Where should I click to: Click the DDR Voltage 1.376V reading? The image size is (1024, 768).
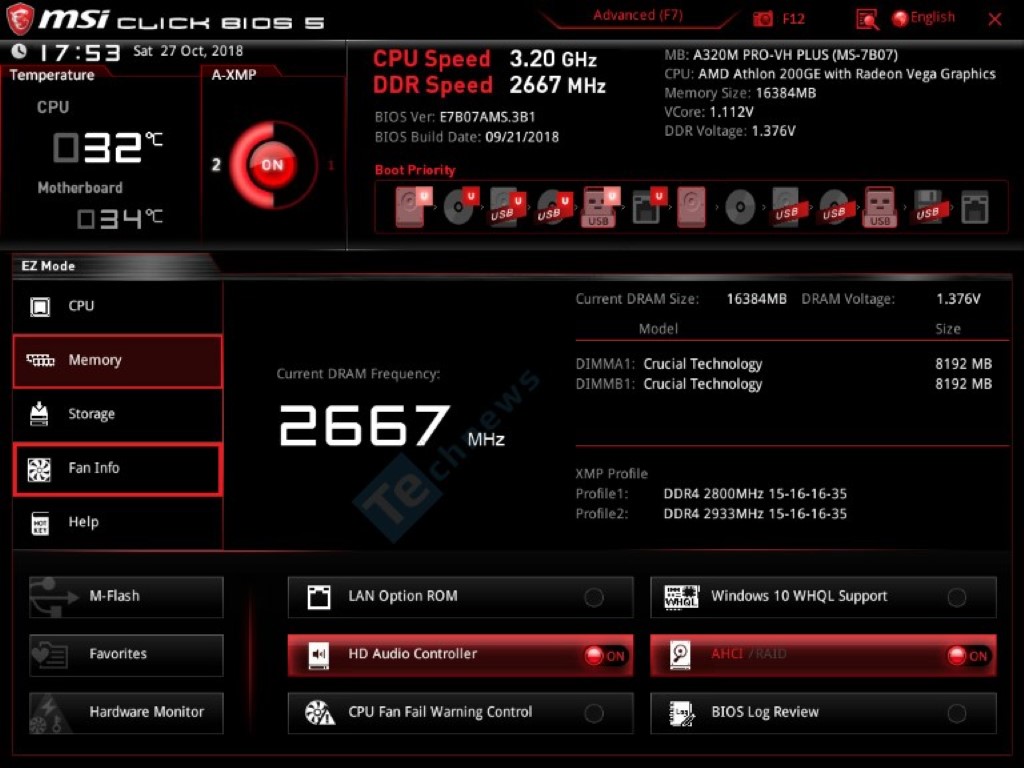(x=774, y=131)
